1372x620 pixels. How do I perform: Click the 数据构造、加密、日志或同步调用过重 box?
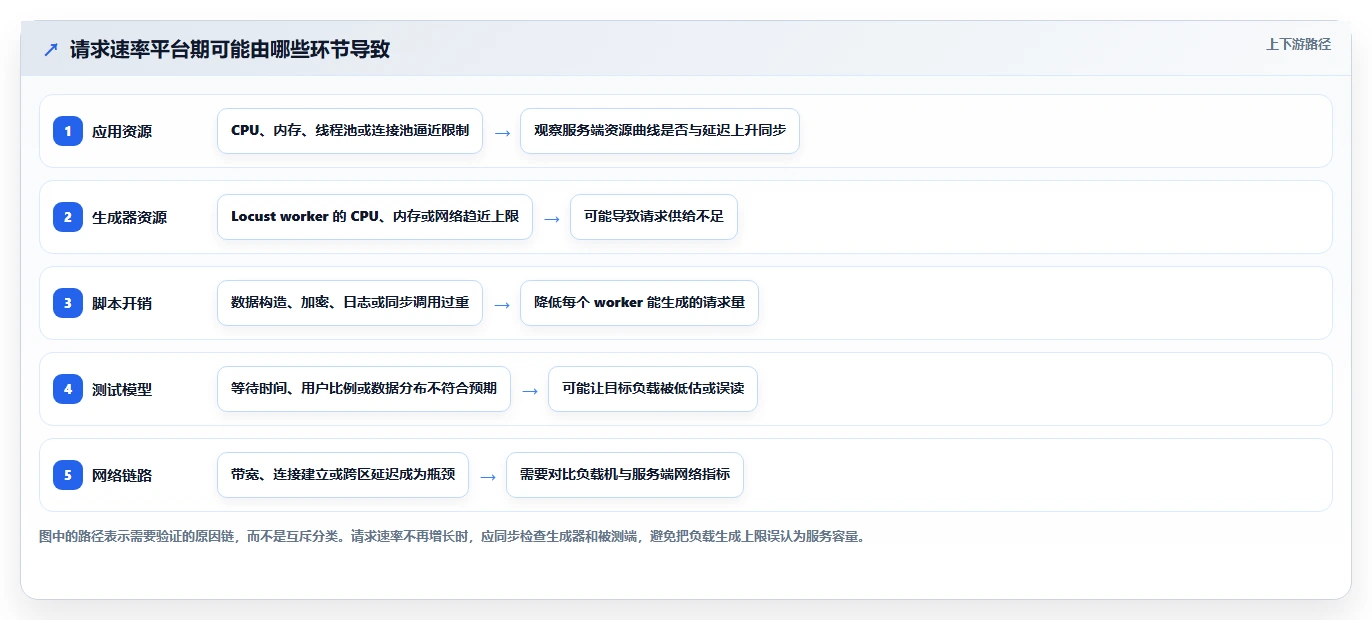coord(350,303)
